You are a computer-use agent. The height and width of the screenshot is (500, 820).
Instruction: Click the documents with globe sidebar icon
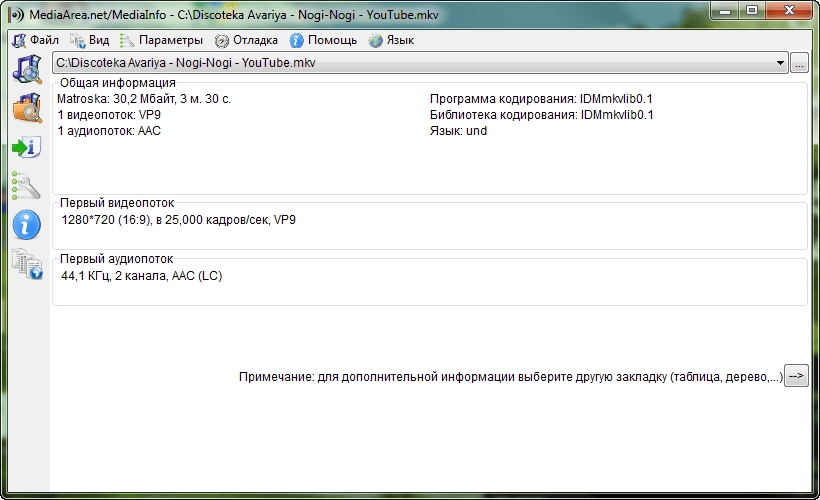tap(27, 264)
